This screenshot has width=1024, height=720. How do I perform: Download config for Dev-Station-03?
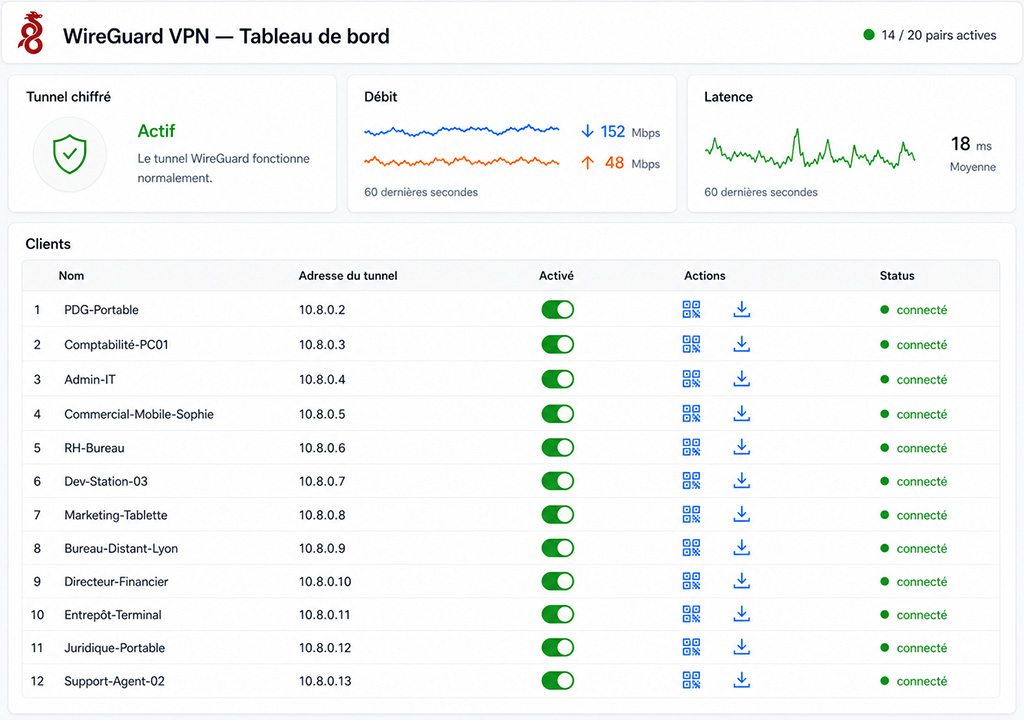click(741, 480)
